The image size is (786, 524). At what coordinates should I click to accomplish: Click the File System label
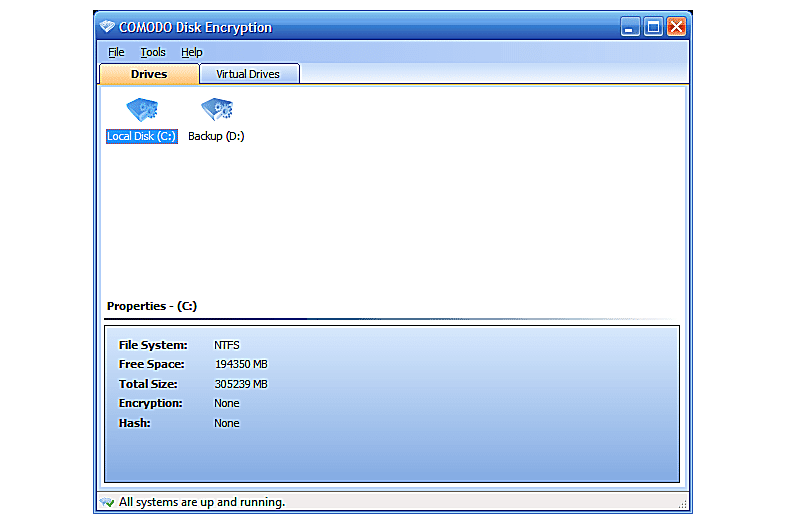point(153,345)
